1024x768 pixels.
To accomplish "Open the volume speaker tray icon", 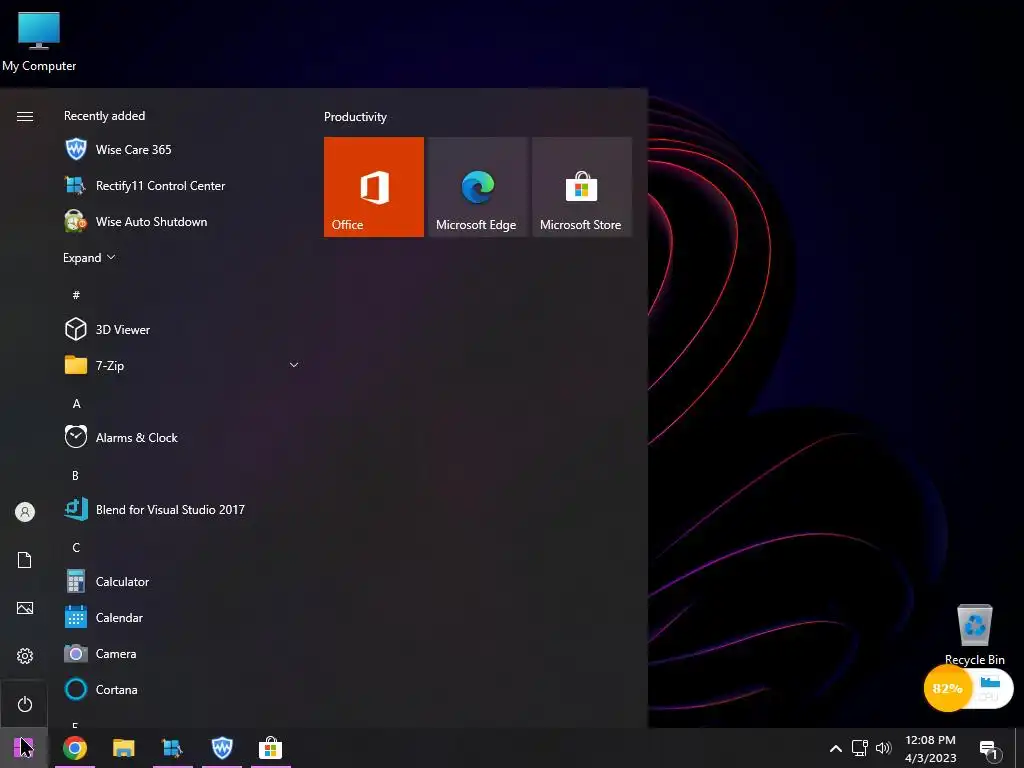I will point(884,748).
